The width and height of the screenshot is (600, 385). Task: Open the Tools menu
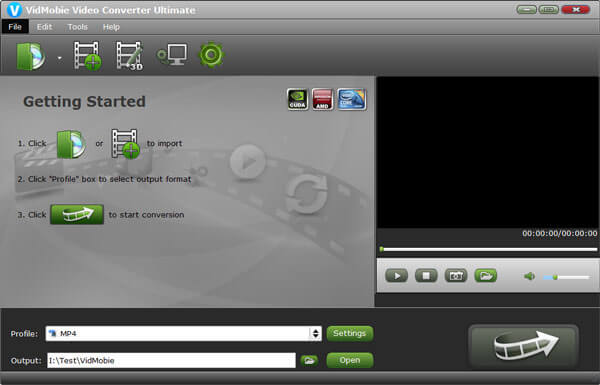click(78, 27)
